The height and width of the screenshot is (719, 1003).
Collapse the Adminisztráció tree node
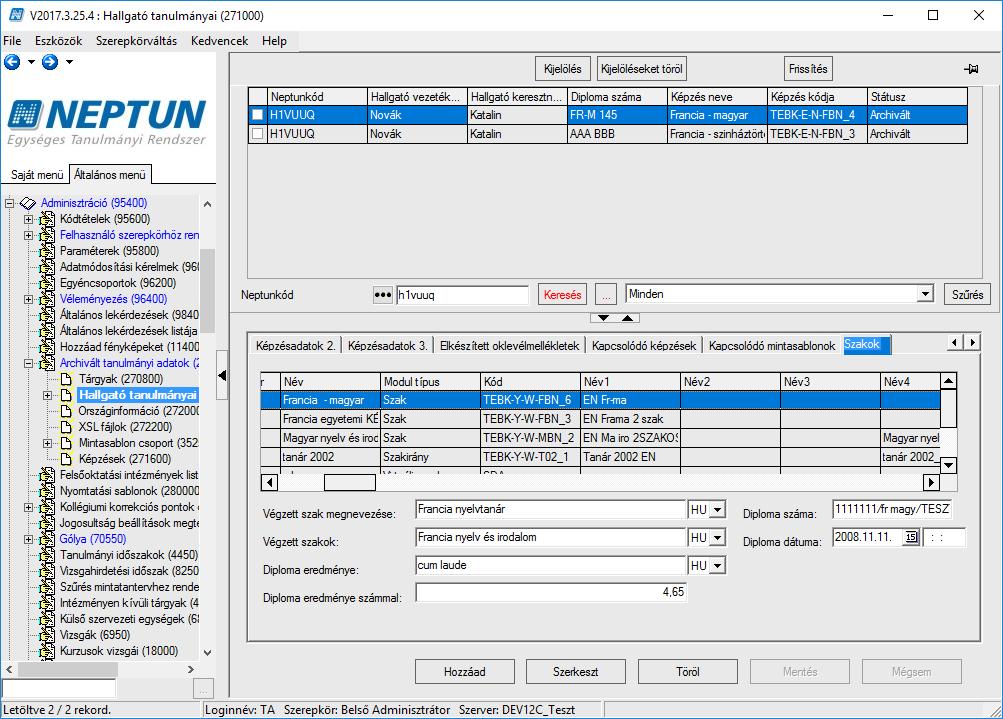coord(9,203)
